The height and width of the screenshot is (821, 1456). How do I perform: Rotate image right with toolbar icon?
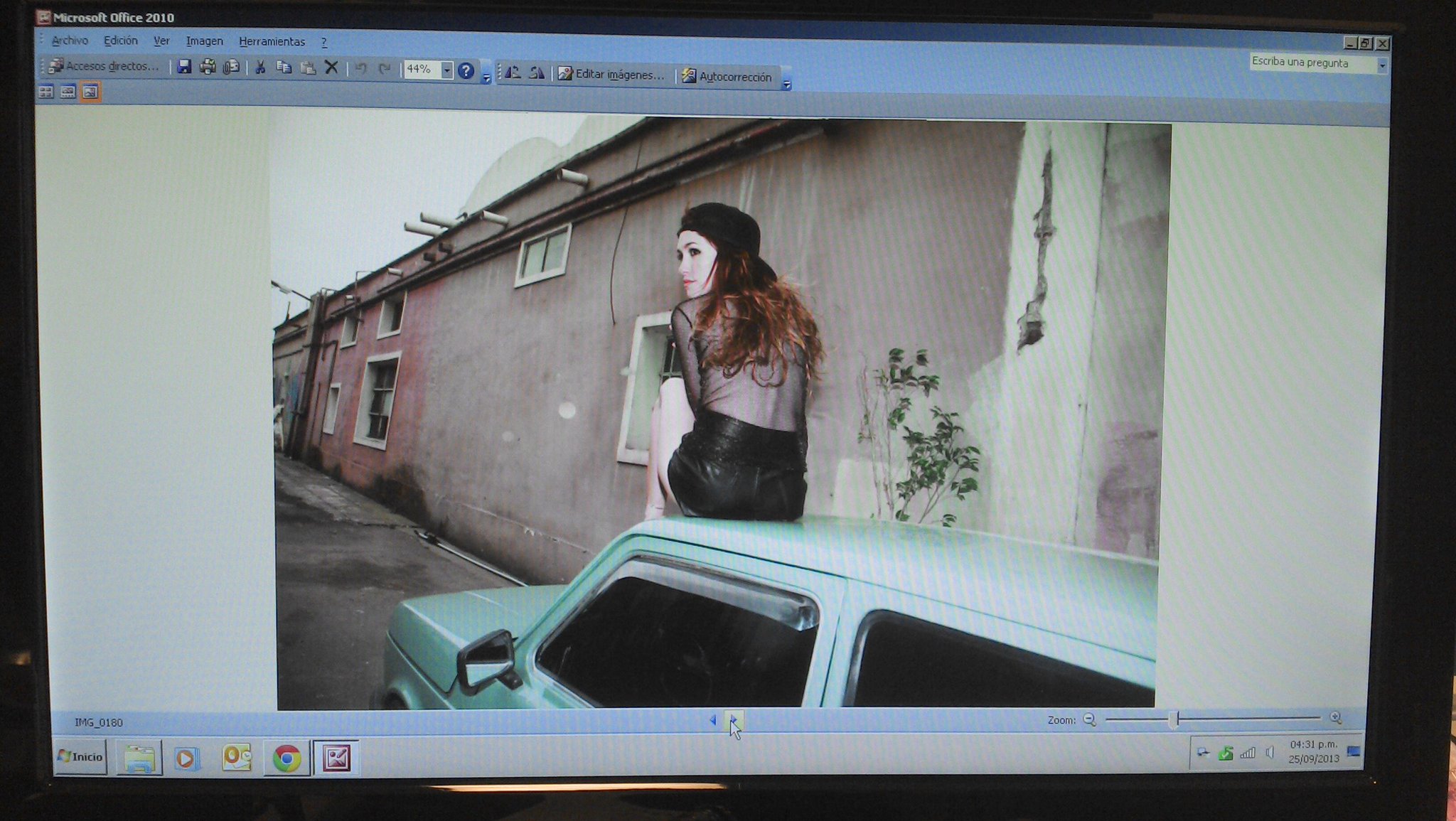click(x=537, y=73)
